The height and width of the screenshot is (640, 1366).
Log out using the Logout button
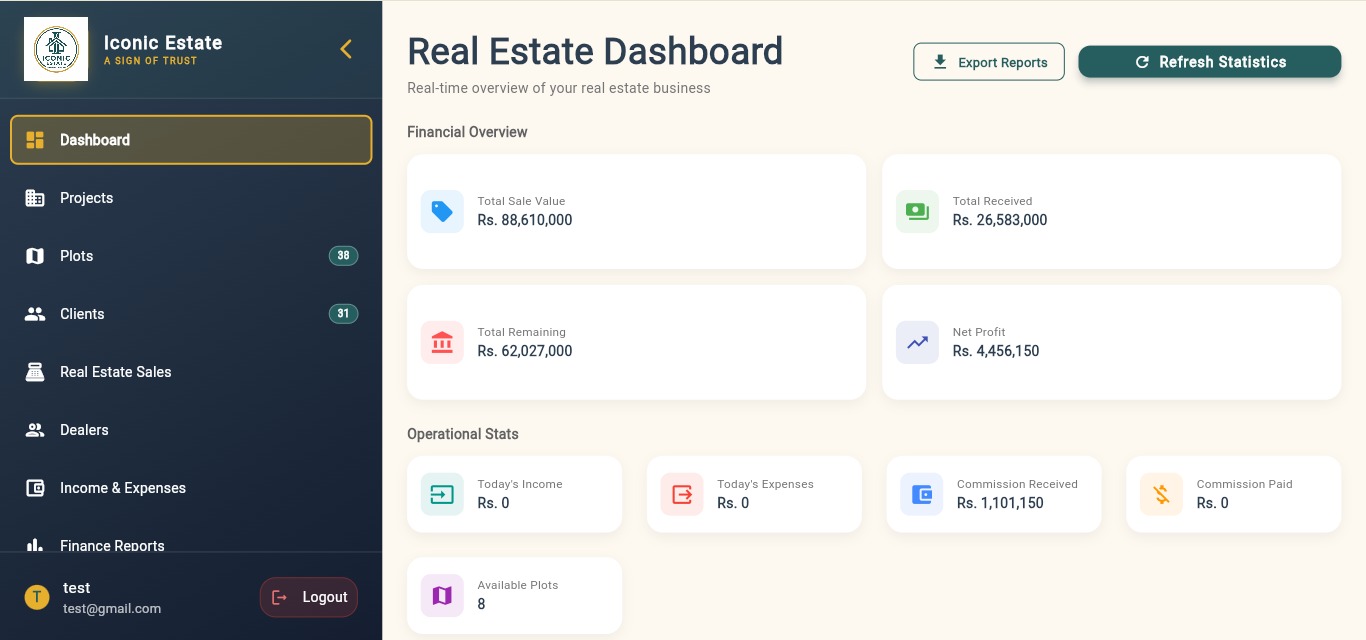pos(309,597)
